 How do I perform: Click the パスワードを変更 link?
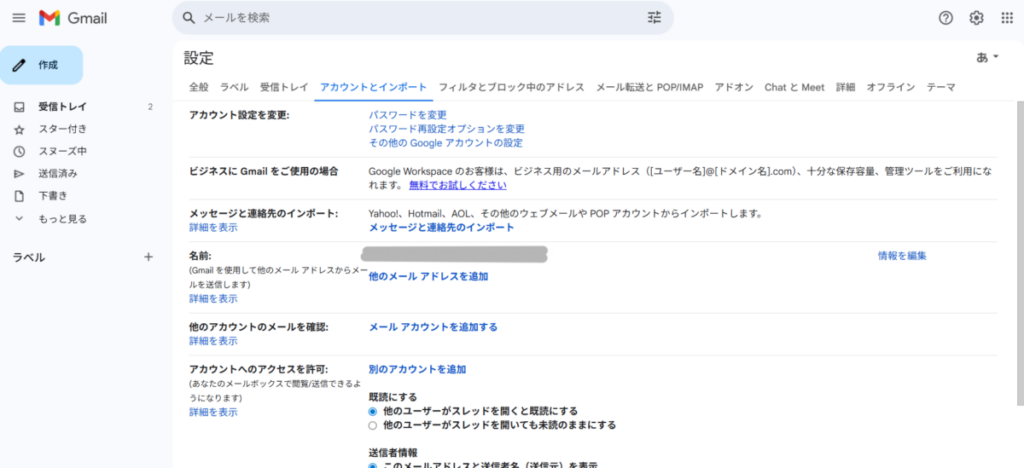point(407,115)
